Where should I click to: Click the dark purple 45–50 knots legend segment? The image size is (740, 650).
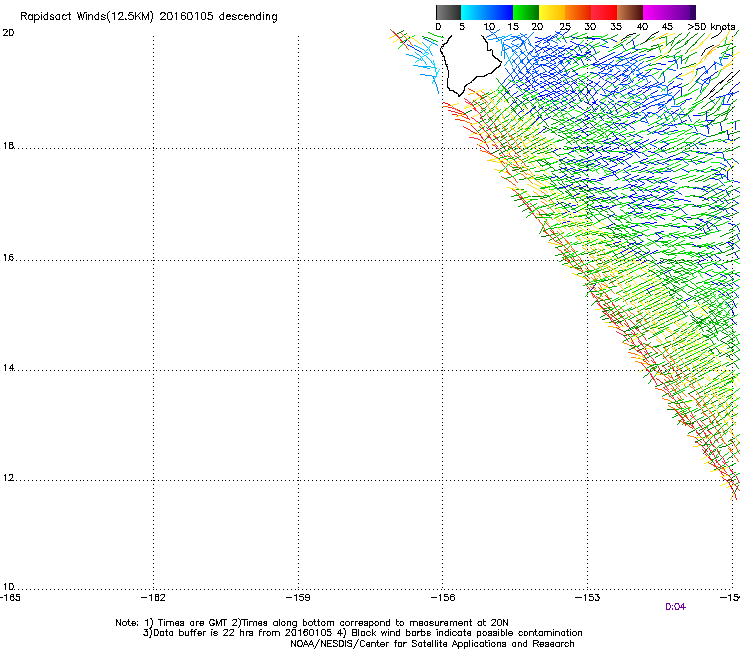(682, 12)
